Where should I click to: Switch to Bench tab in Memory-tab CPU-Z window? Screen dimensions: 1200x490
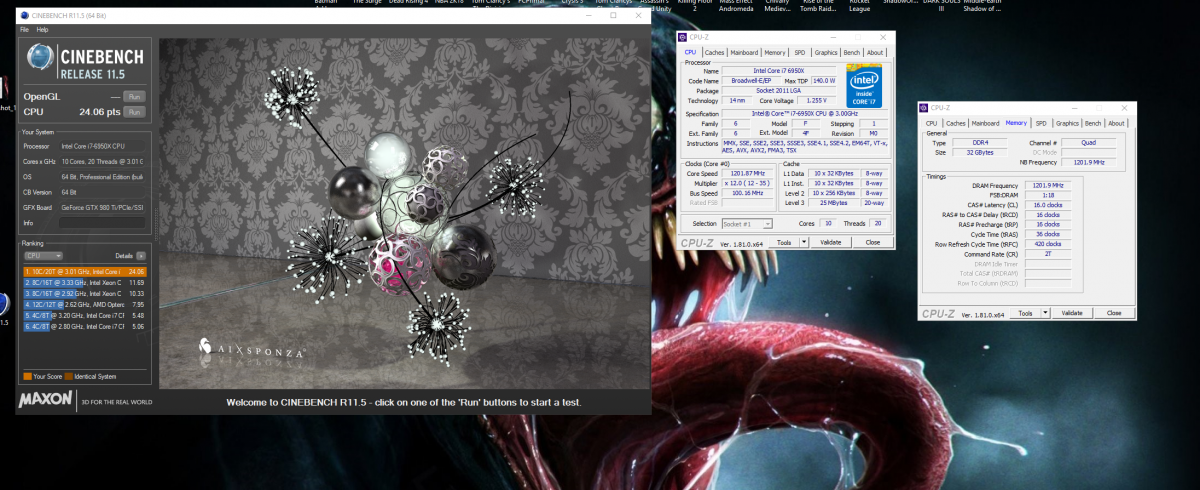(1094, 123)
